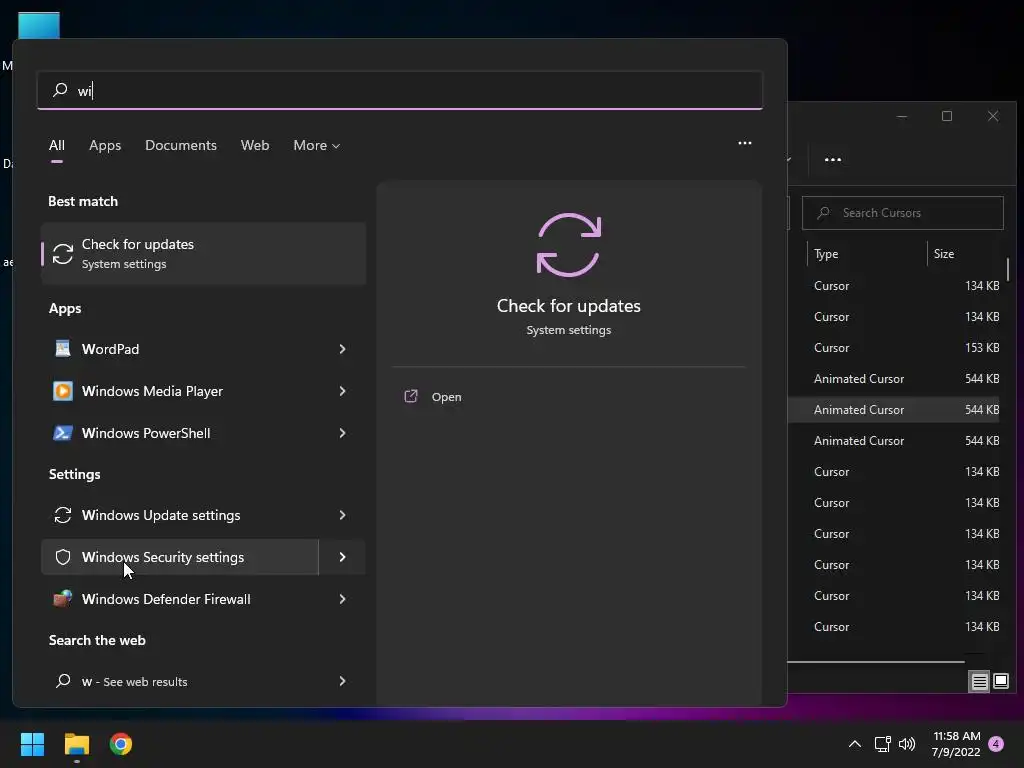
Task: Show hidden system tray icons
Action: point(854,744)
